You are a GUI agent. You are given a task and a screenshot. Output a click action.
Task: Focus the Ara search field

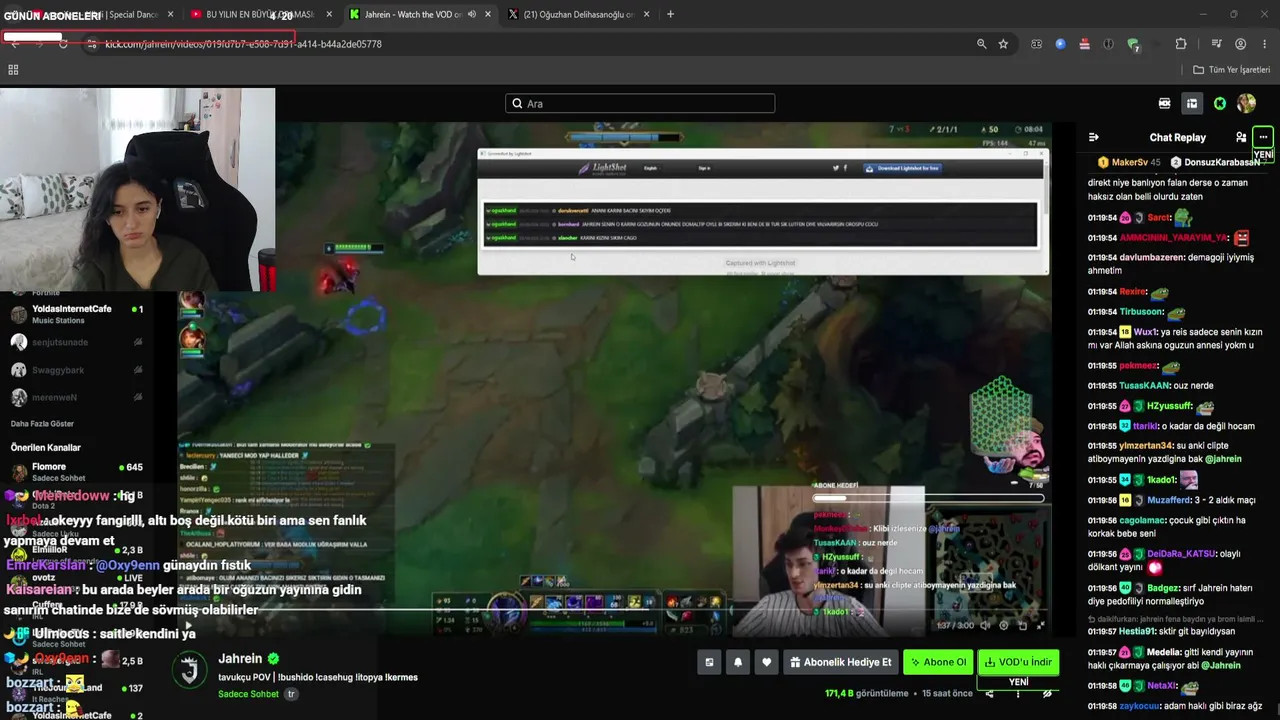pyautogui.click(x=640, y=103)
